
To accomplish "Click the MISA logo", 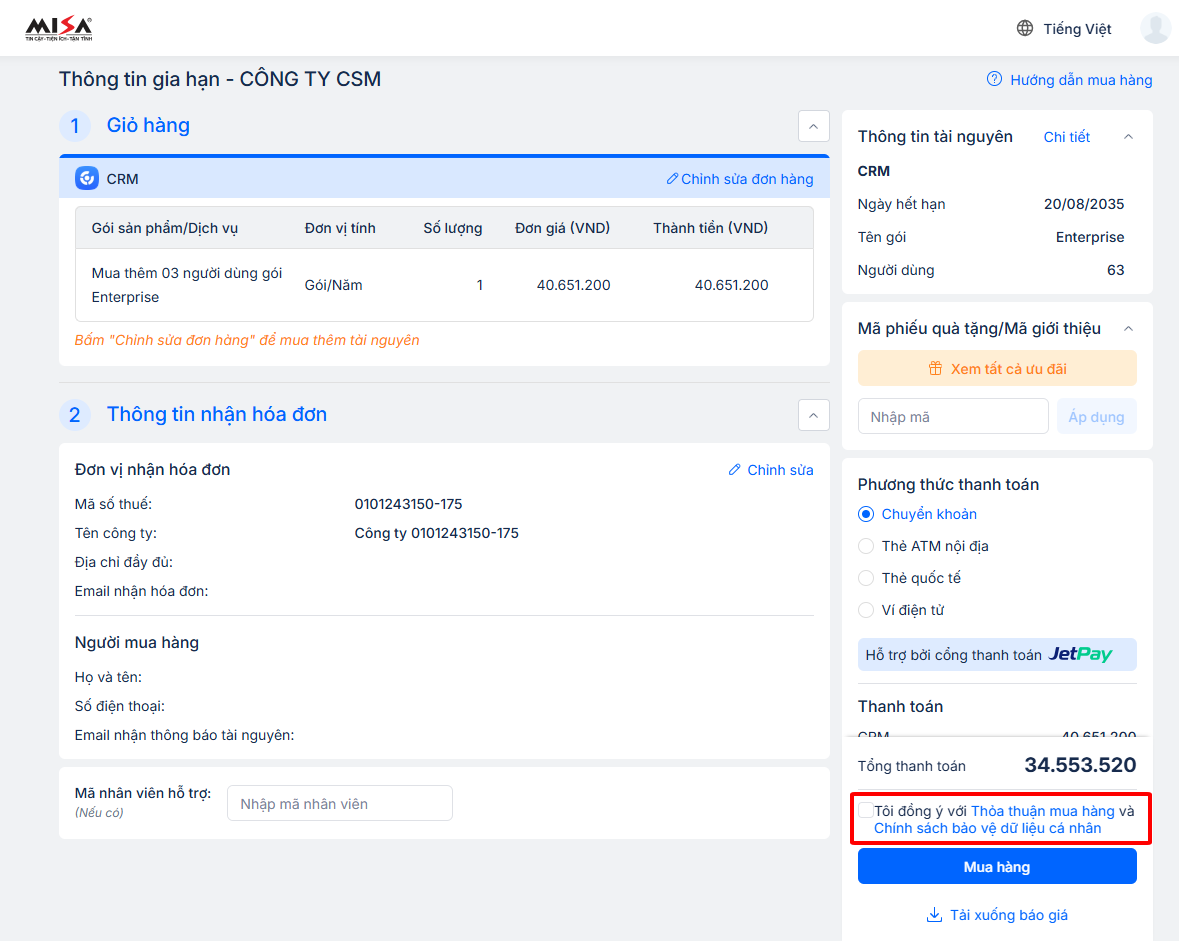I will [x=58, y=28].
